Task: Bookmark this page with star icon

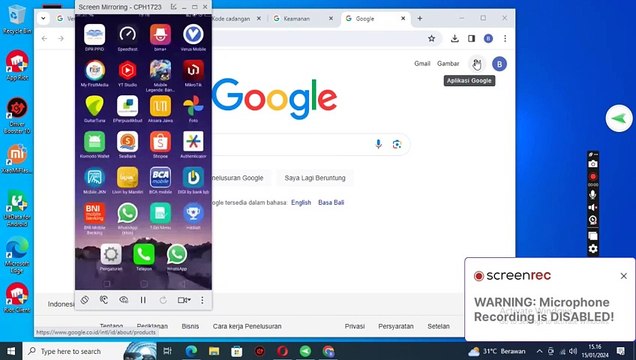Action: (x=432, y=39)
